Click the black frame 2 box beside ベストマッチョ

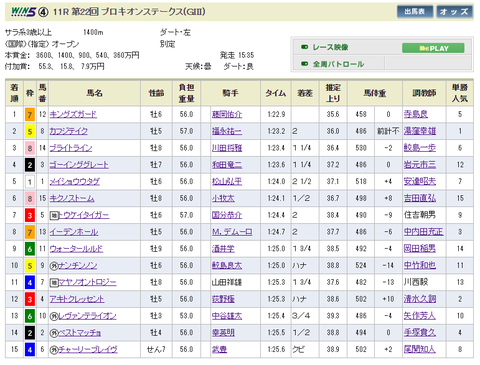pyautogui.click(x=30, y=333)
